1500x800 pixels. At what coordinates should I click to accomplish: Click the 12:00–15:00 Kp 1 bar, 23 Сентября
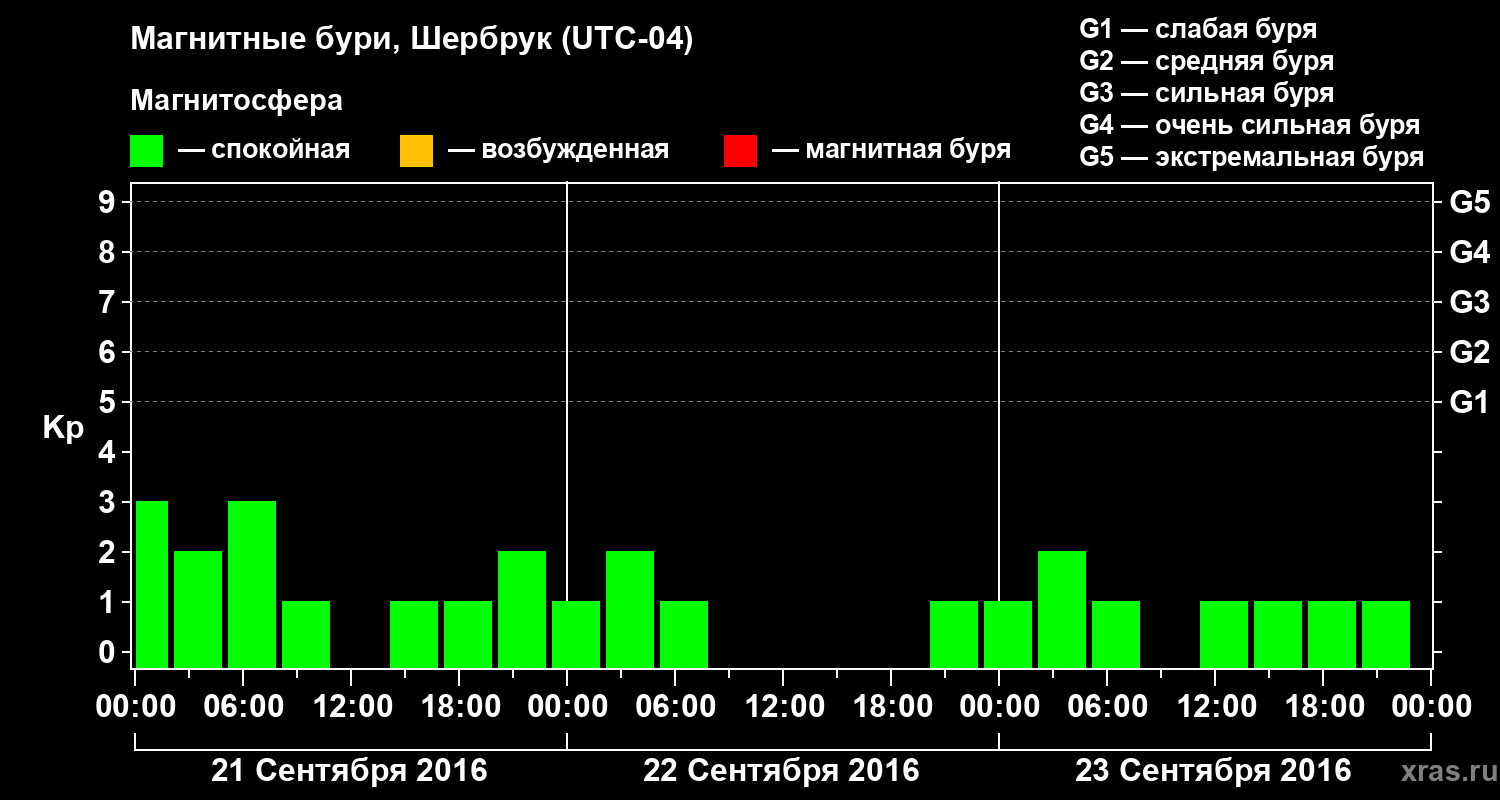coord(1224,634)
